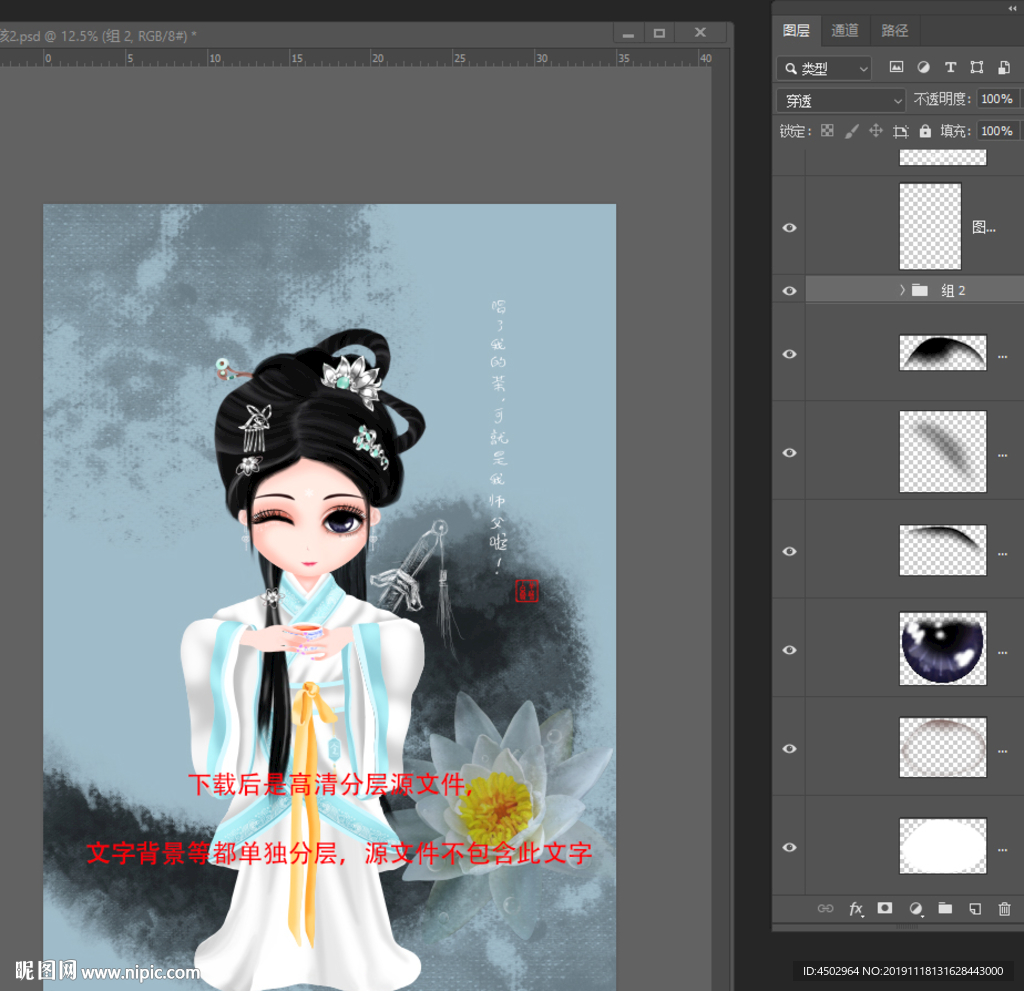The height and width of the screenshot is (991, 1024).
Task: Lock transparent pixels with the checkerboard icon
Action: 827,131
